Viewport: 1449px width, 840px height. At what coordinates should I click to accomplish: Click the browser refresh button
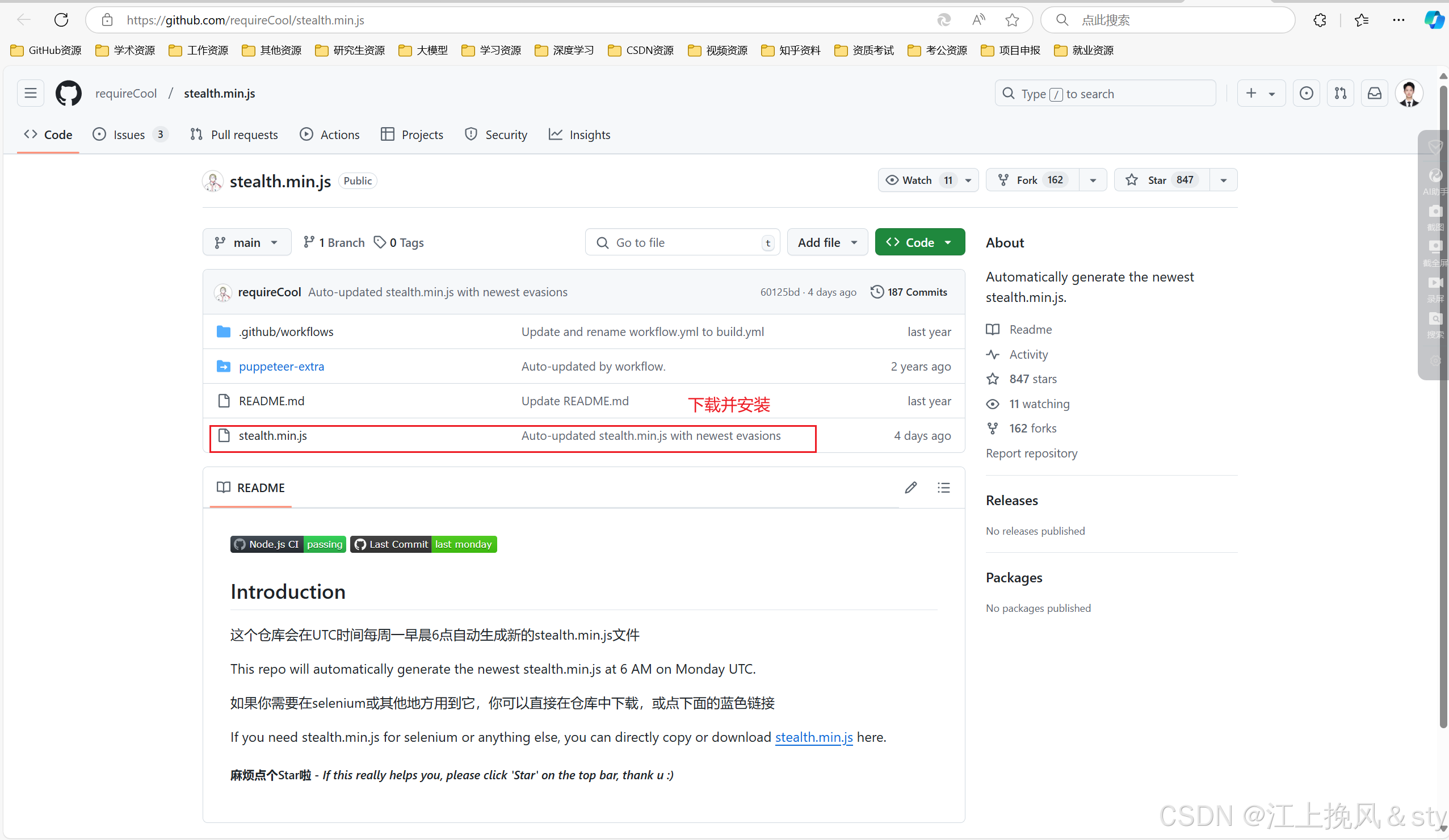click(x=61, y=20)
